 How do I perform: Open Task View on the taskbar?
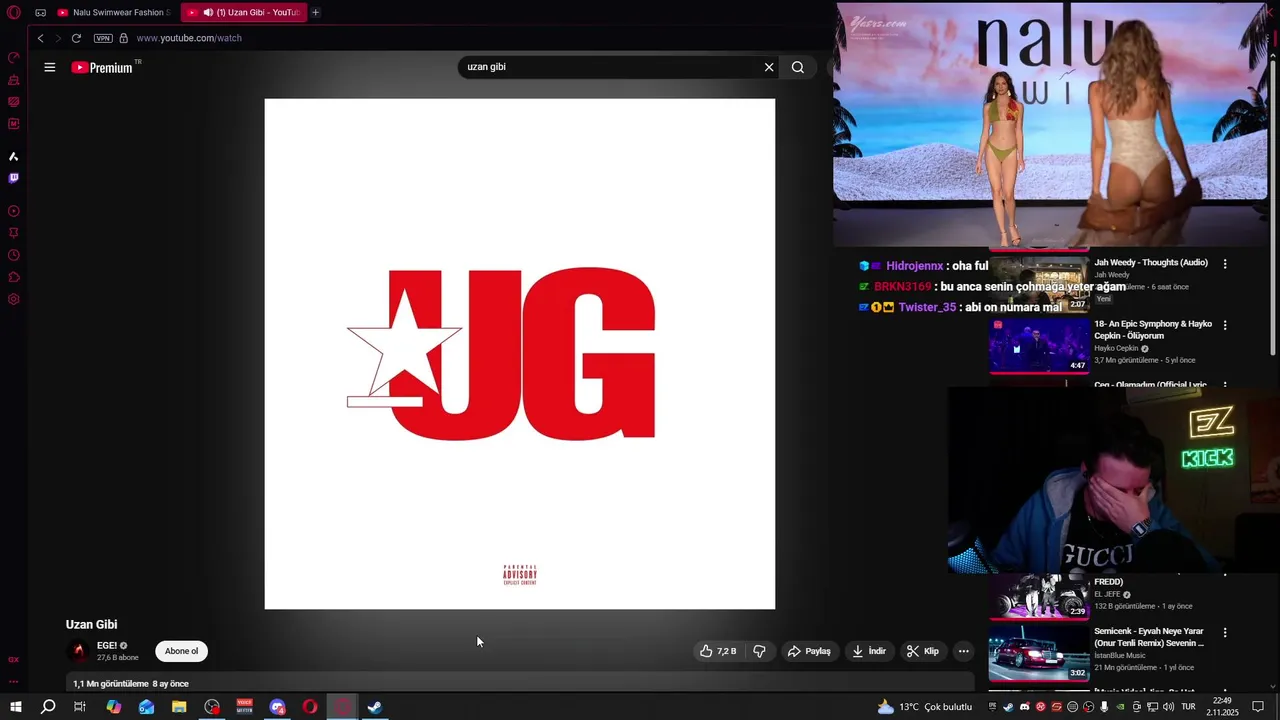point(80,707)
